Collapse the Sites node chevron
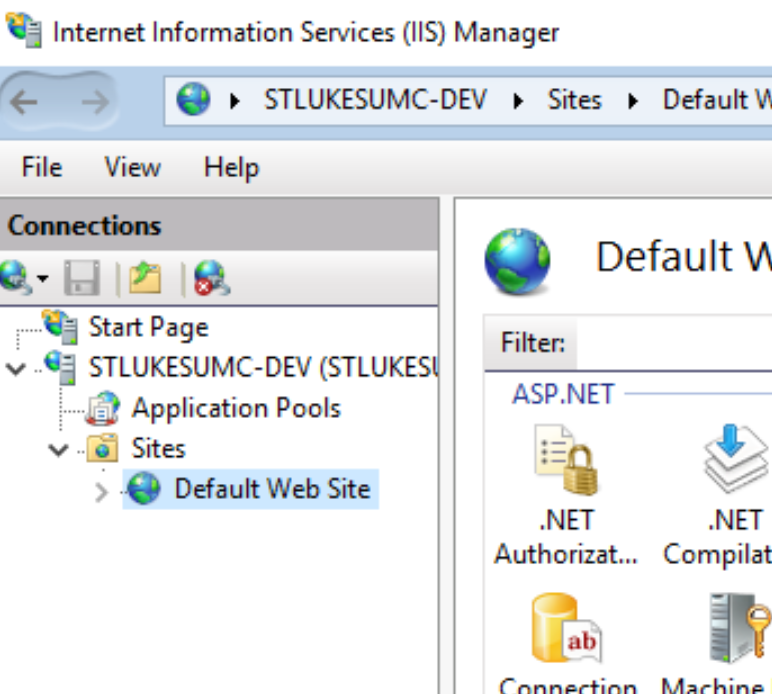 tap(59, 449)
